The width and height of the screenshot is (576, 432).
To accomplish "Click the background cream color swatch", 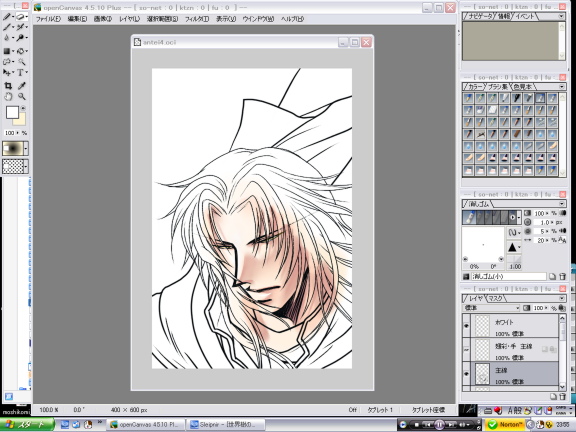I will pyautogui.click(x=21, y=120).
